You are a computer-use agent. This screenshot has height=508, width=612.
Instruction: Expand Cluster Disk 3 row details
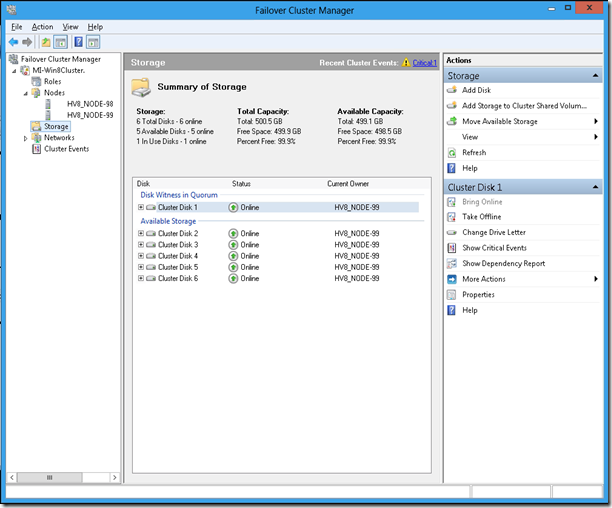[141, 245]
